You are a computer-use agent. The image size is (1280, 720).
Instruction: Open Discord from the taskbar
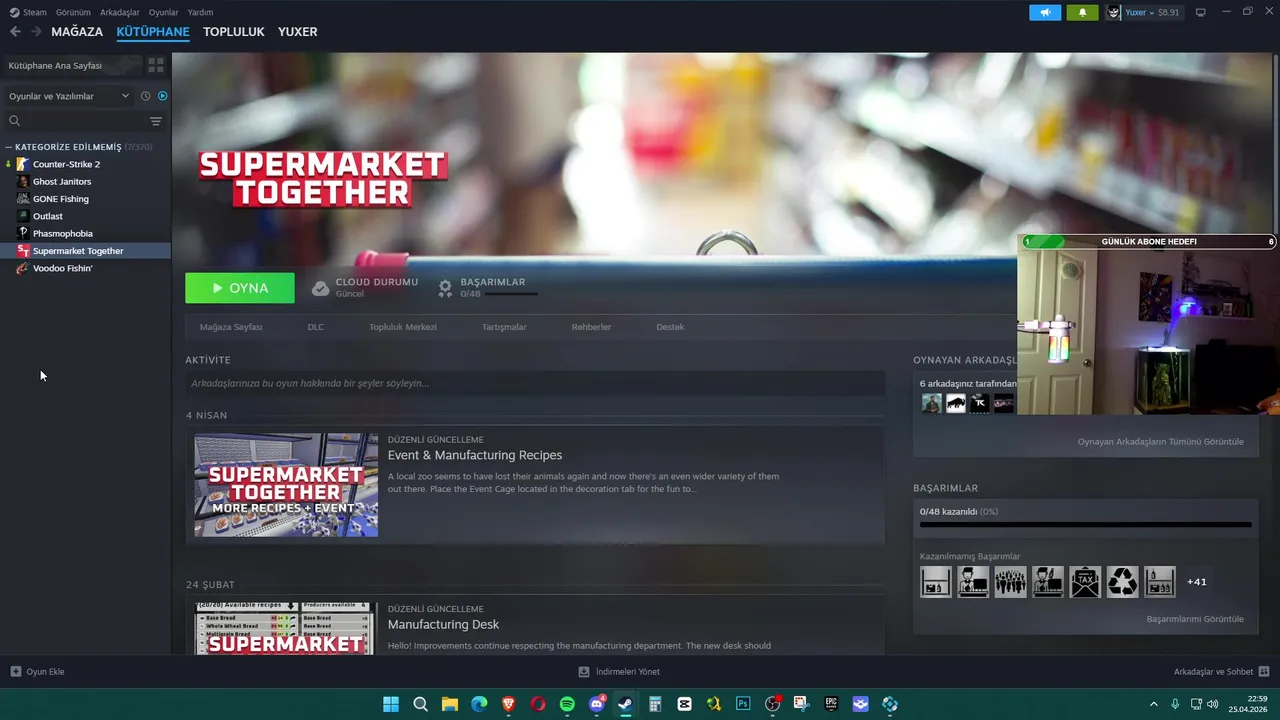coord(597,704)
